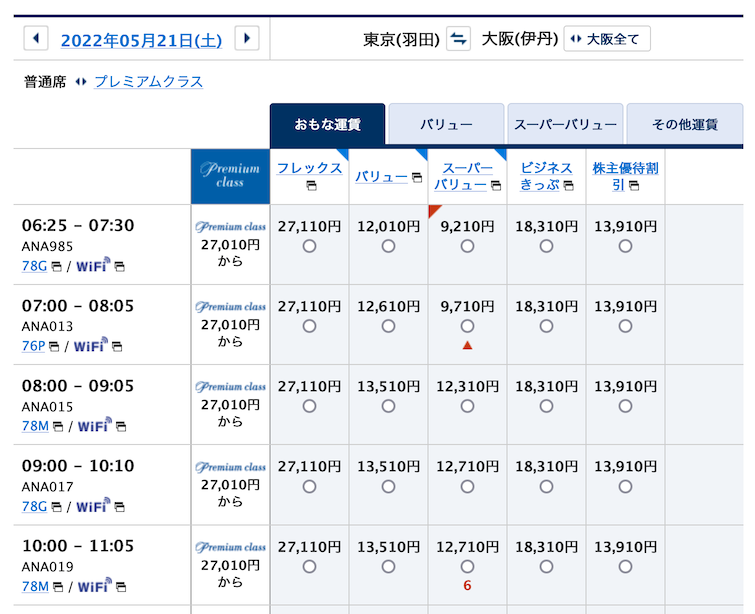Open その他運賃 tab

tap(684, 125)
